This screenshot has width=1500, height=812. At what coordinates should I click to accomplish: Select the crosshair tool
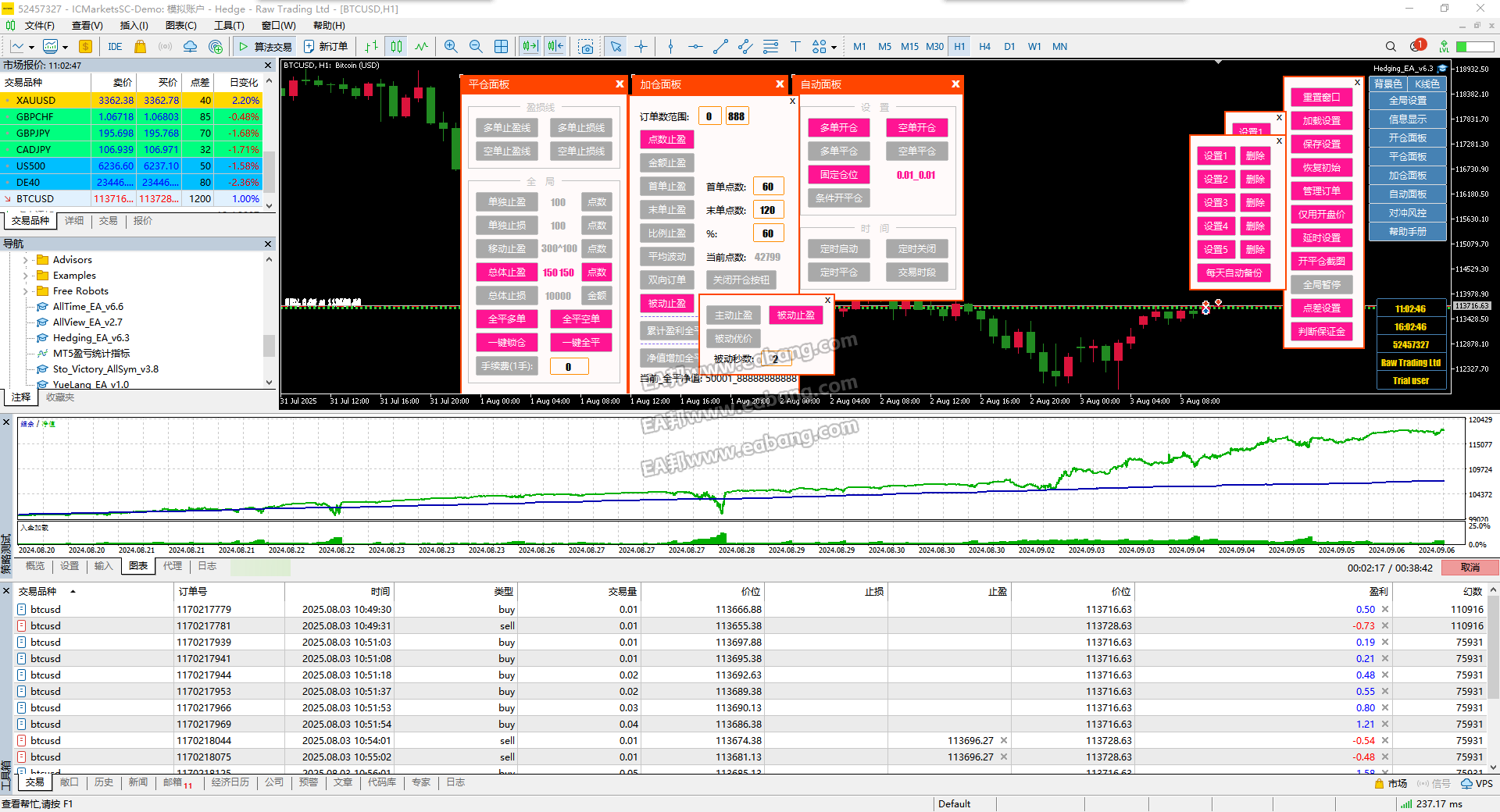tap(641, 47)
